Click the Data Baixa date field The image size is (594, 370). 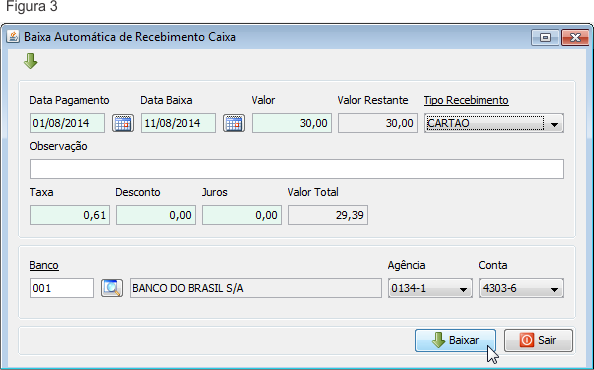point(178,123)
